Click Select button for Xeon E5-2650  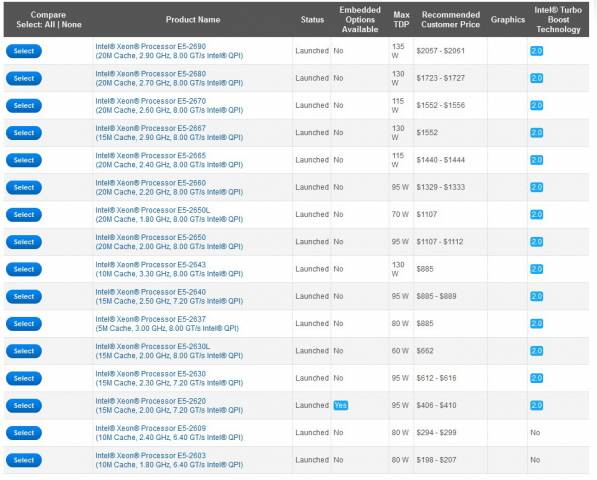point(24,242)
